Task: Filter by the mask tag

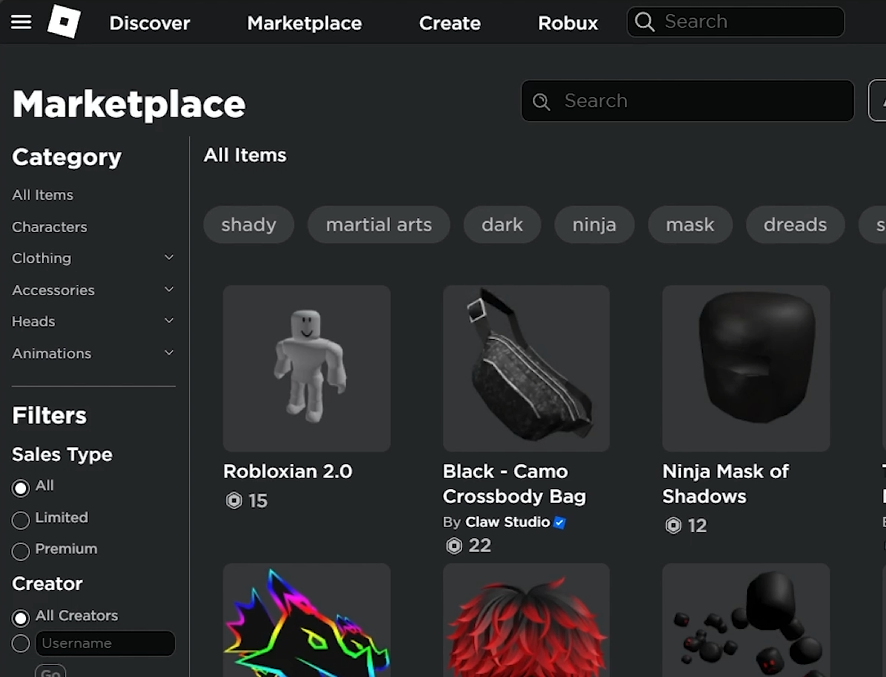Action: pos(690,224)
